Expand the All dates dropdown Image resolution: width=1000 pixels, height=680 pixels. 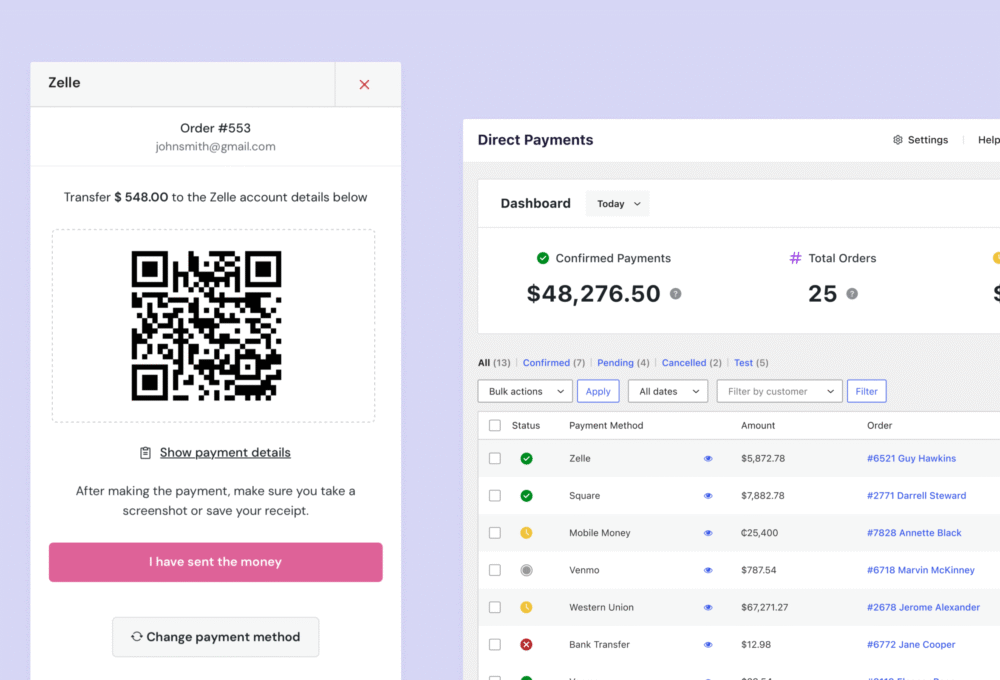(x=667, y=391)
